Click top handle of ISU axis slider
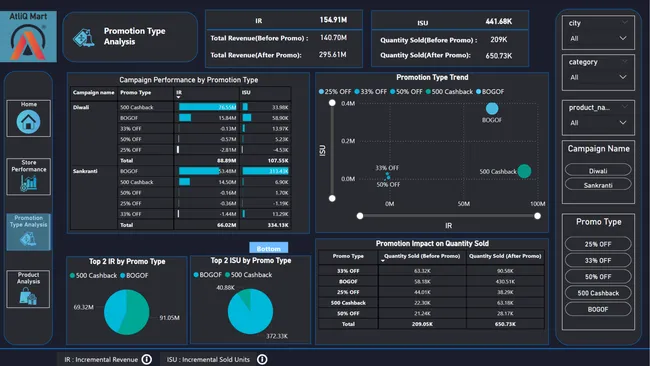Viewport: 650px width, 366px height. (332, 103)
